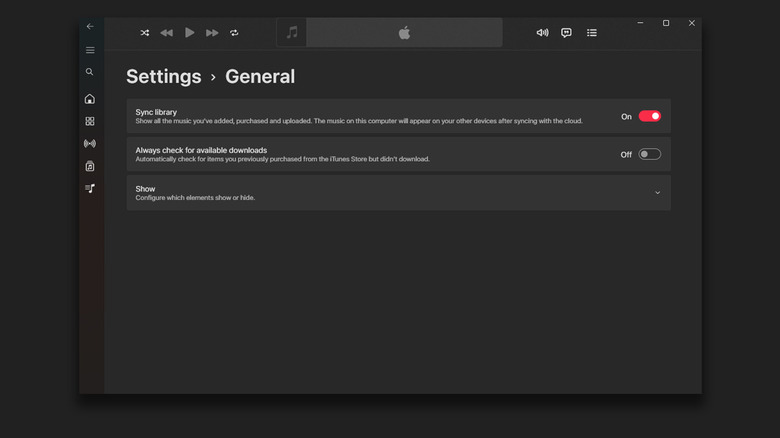This screenshot has width=780, height=438.
Task: Show the lyrics panel
Action: click(566, 33)
